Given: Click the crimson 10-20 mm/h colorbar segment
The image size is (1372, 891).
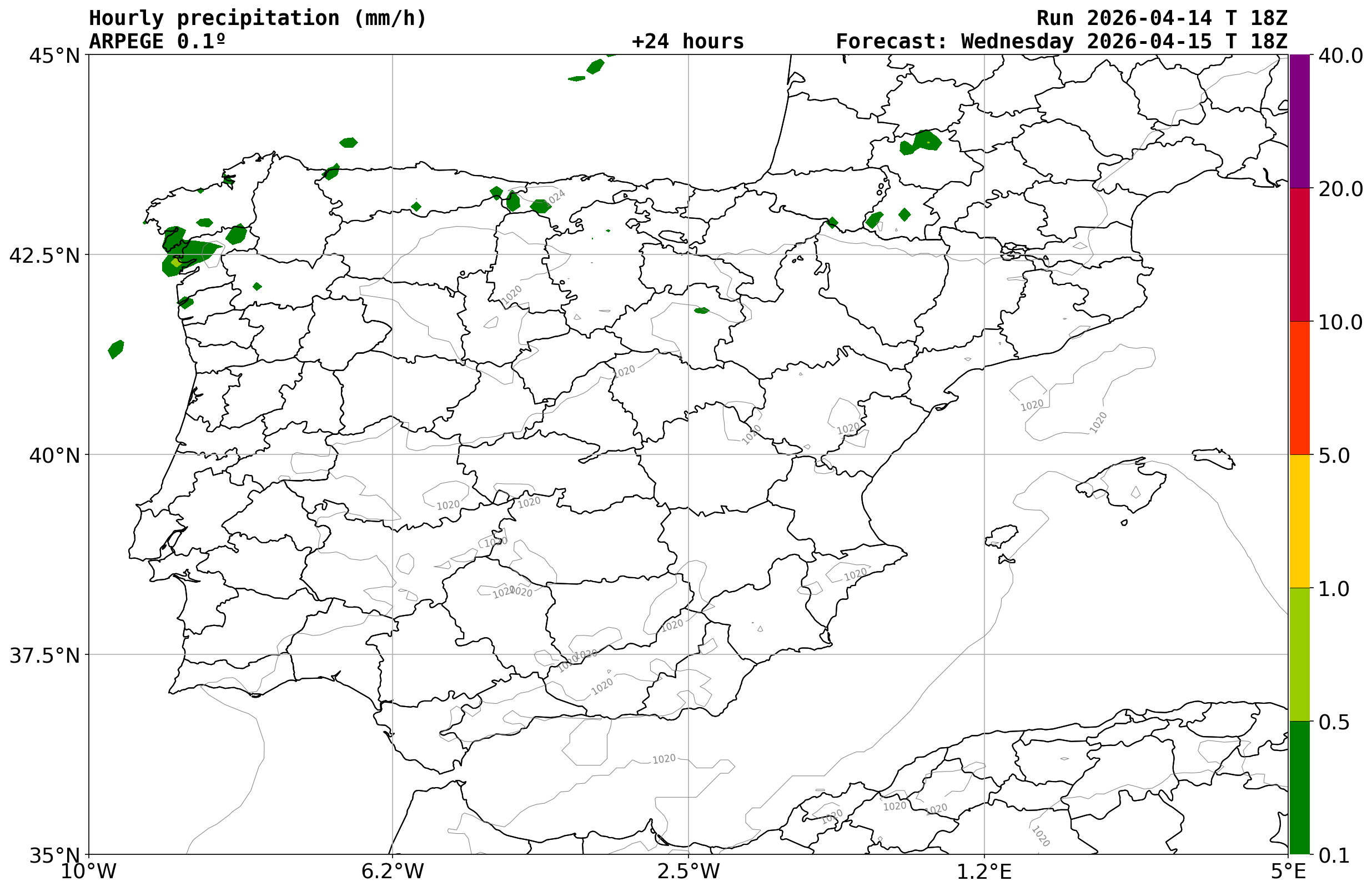Looking at the screenshot, I should (x=1299, y=254).
